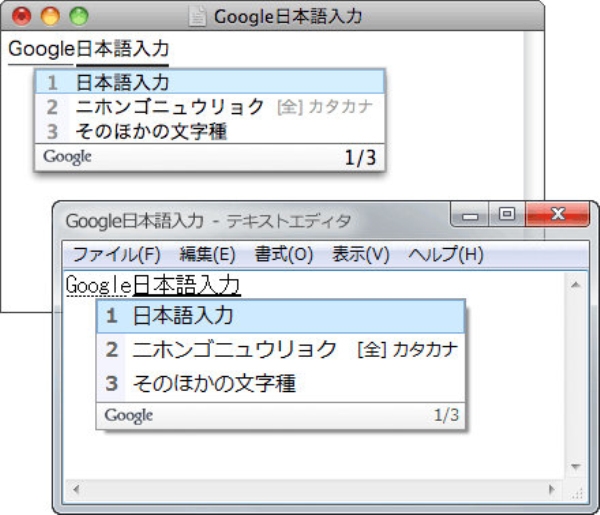Open the ファイル(F) menu

pyautogui.click(x=115, y=254)
